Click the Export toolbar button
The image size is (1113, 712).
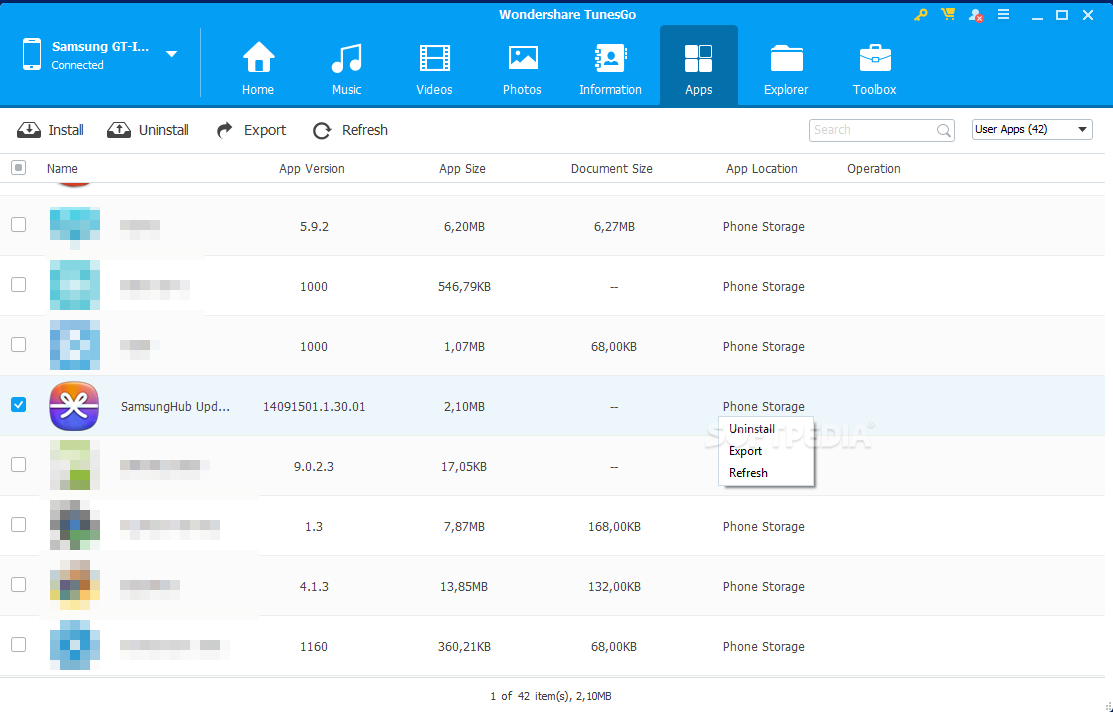(x=251, y=130)
